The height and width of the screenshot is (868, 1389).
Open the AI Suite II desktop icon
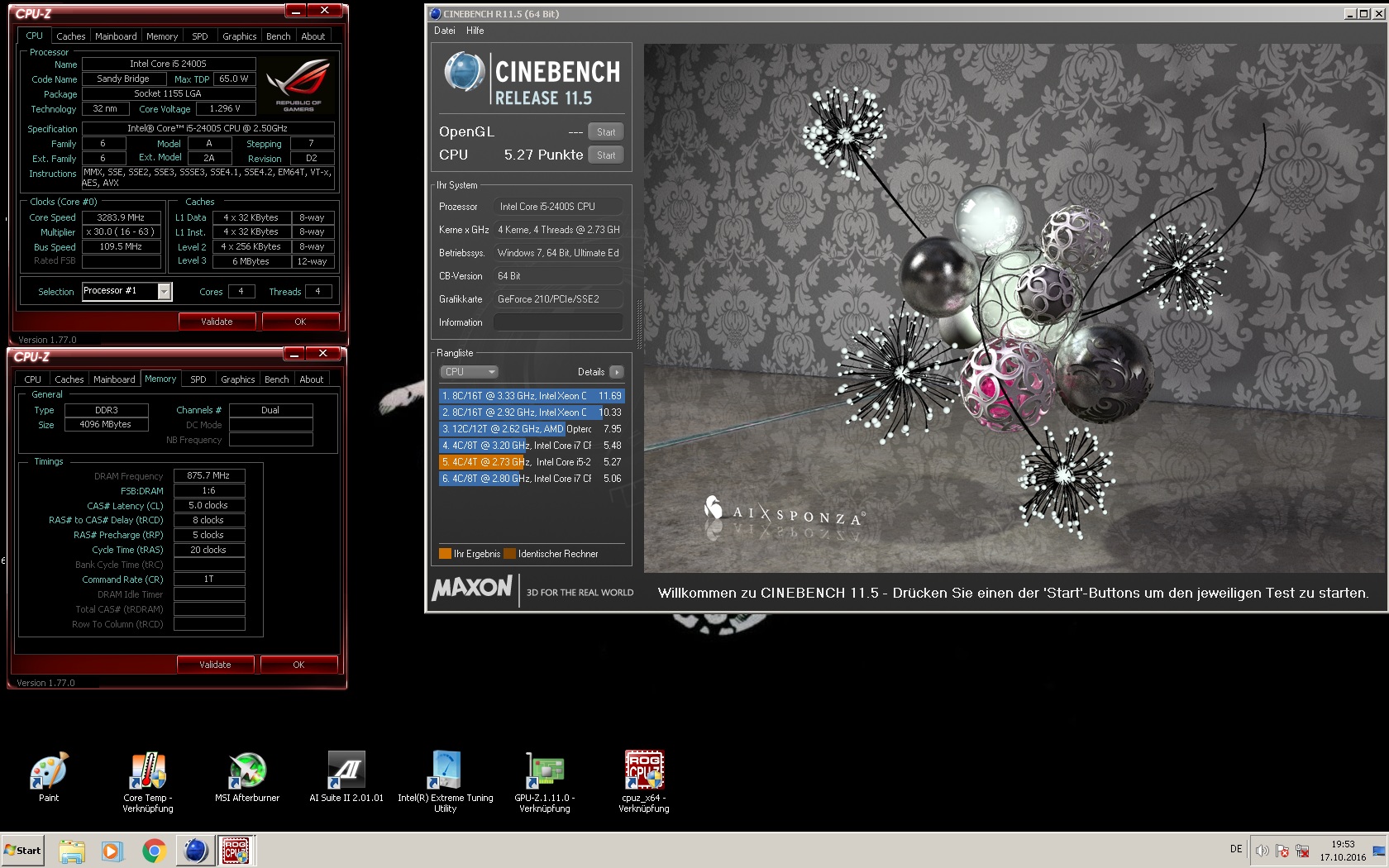coord(346,777)
